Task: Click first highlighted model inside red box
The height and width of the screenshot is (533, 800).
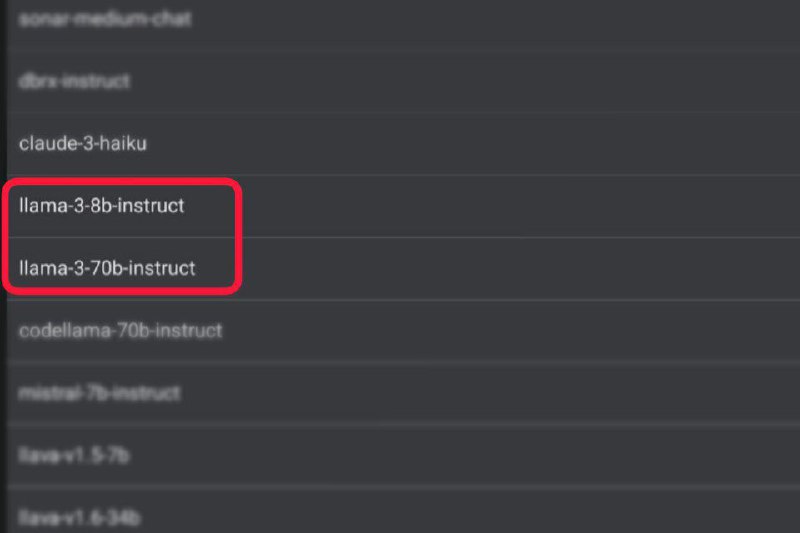Action: coord(102,206)
